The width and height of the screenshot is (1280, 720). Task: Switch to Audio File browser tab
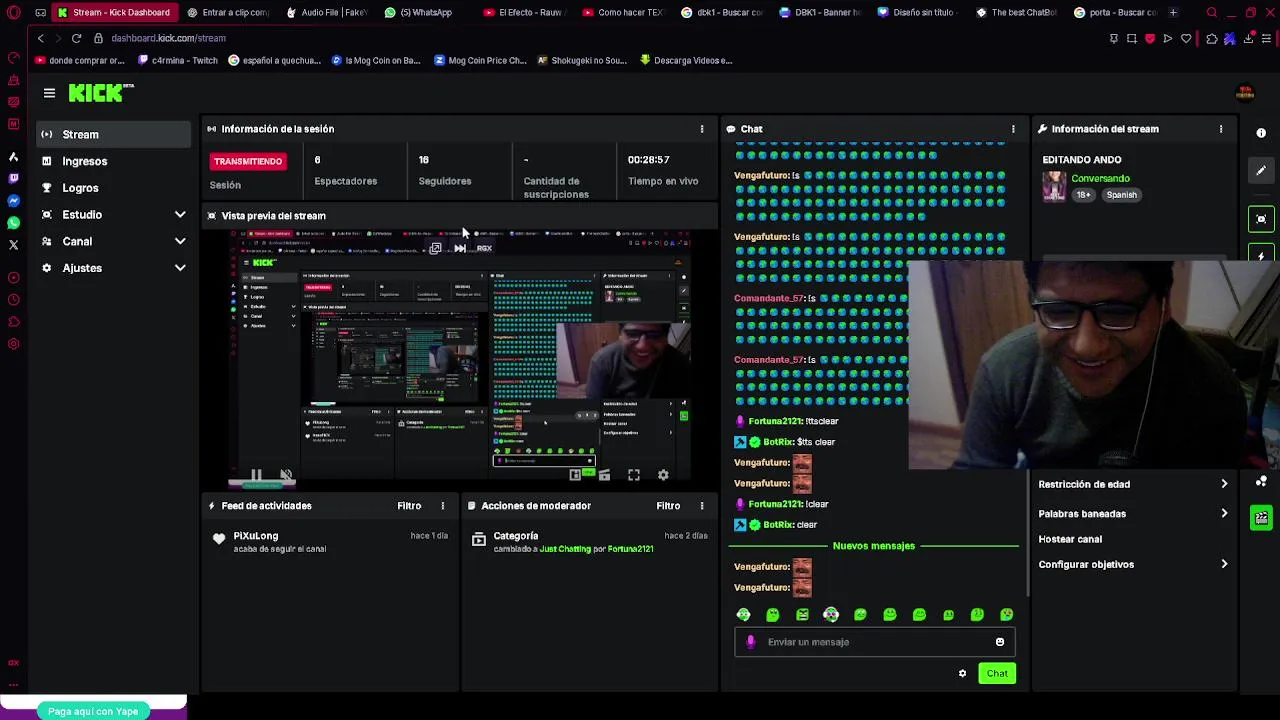(327, 12)
